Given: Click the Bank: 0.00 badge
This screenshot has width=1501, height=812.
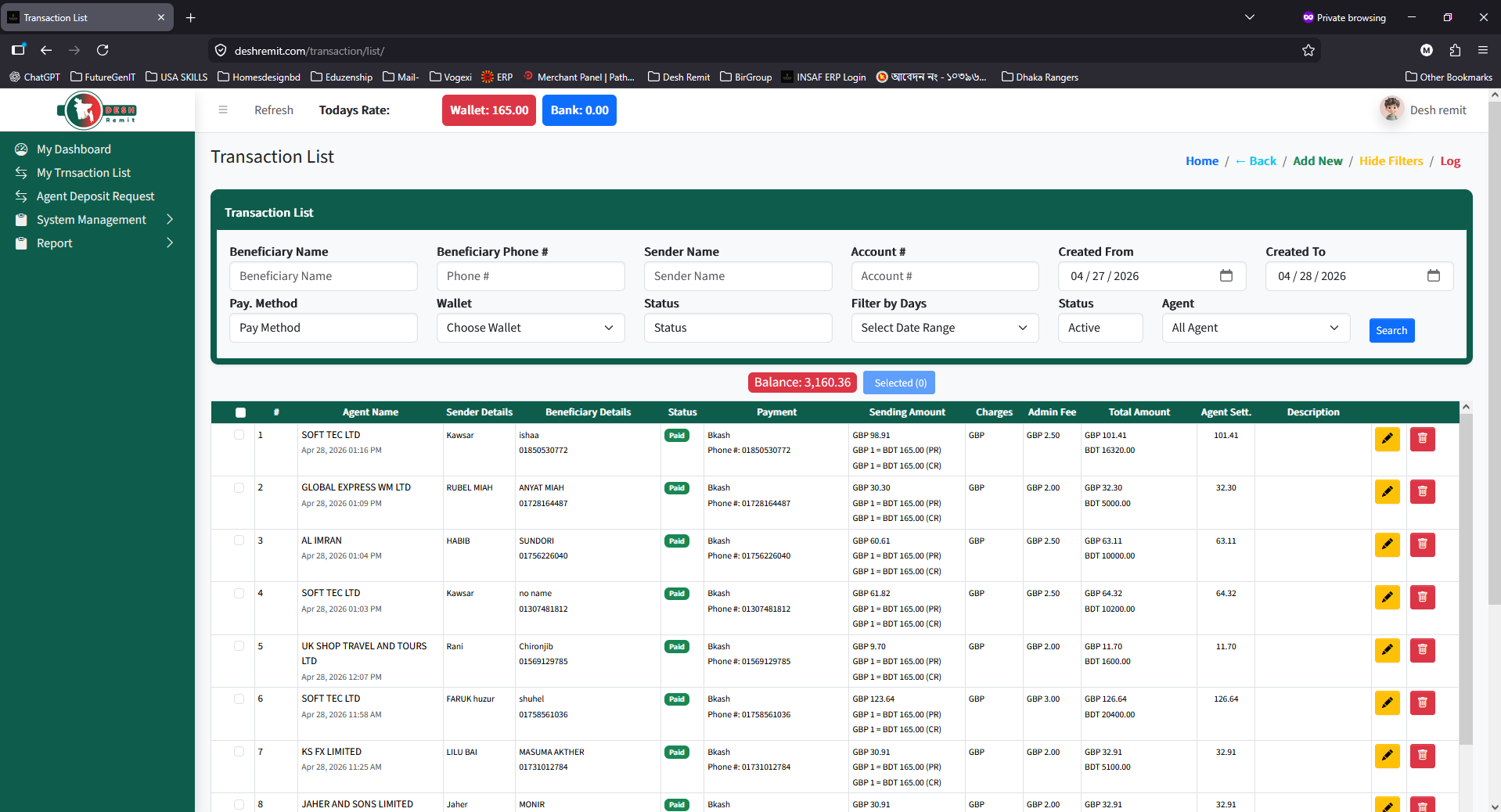Looking at the screenshot, I should pyautogui.click(x=579, y=110).
